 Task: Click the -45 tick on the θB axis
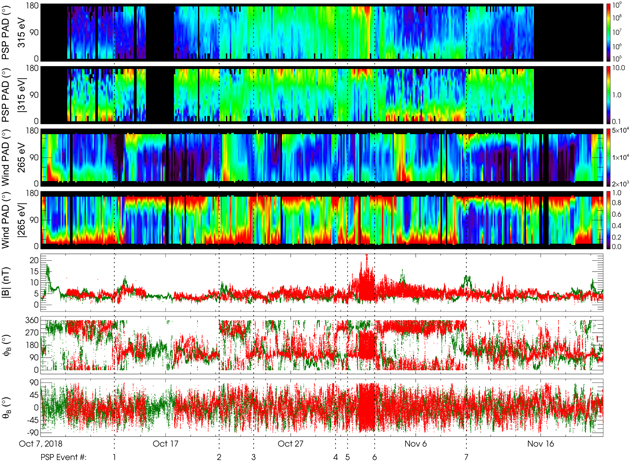point(33,420)
